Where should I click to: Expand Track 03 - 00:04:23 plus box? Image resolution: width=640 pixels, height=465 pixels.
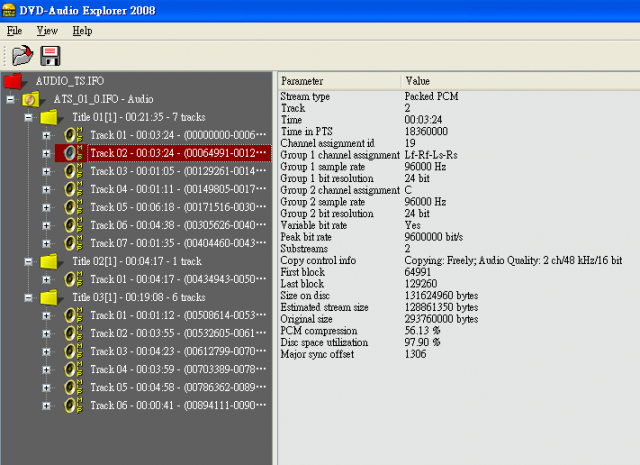(47, 352)
